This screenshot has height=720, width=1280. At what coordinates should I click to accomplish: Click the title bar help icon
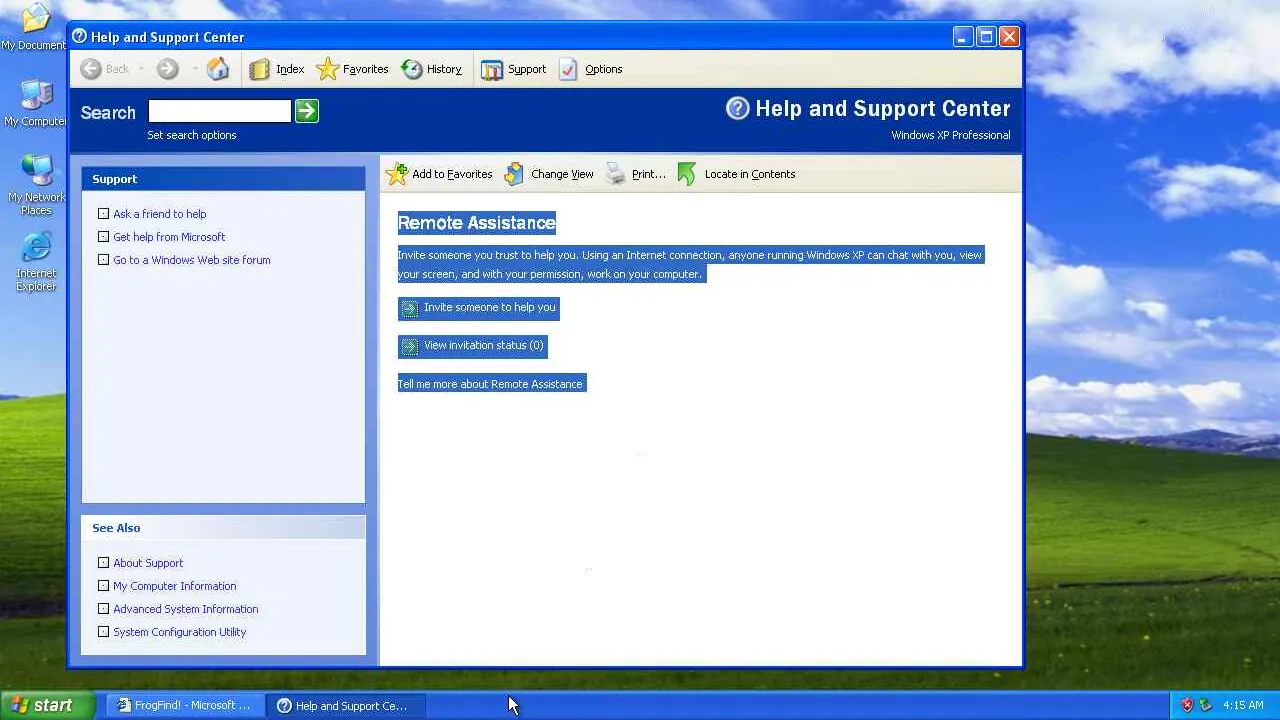(x=80, y=37)
